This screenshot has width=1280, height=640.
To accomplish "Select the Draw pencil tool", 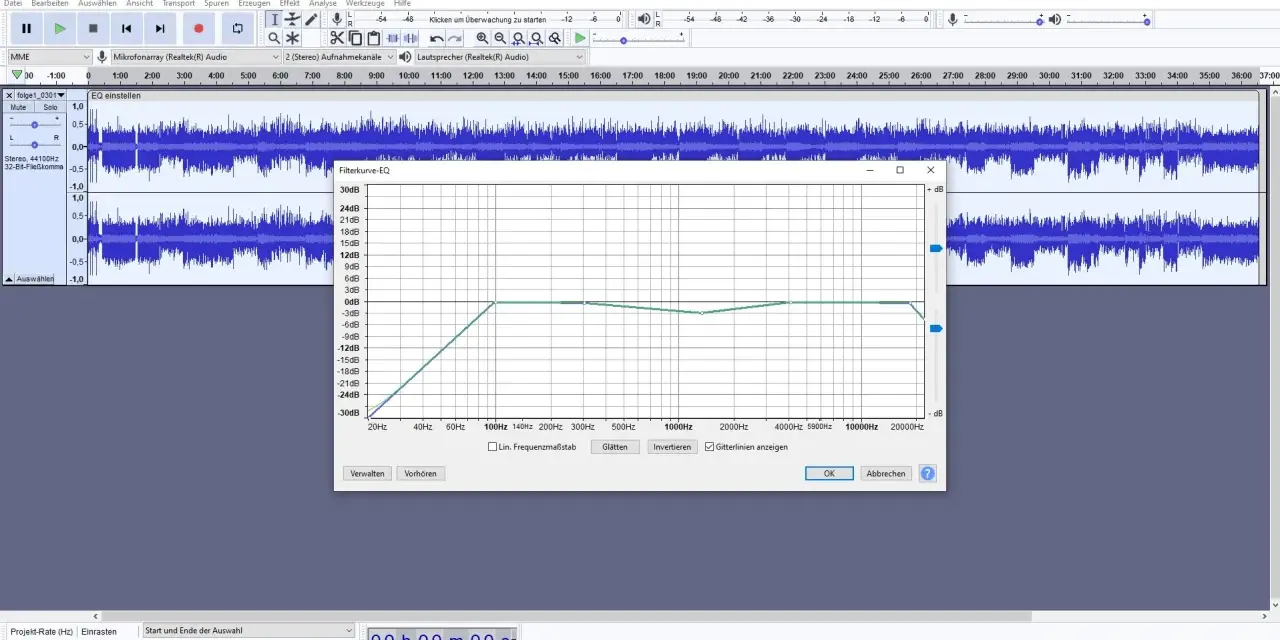I will pyautogui.click(x=311, y=19).
